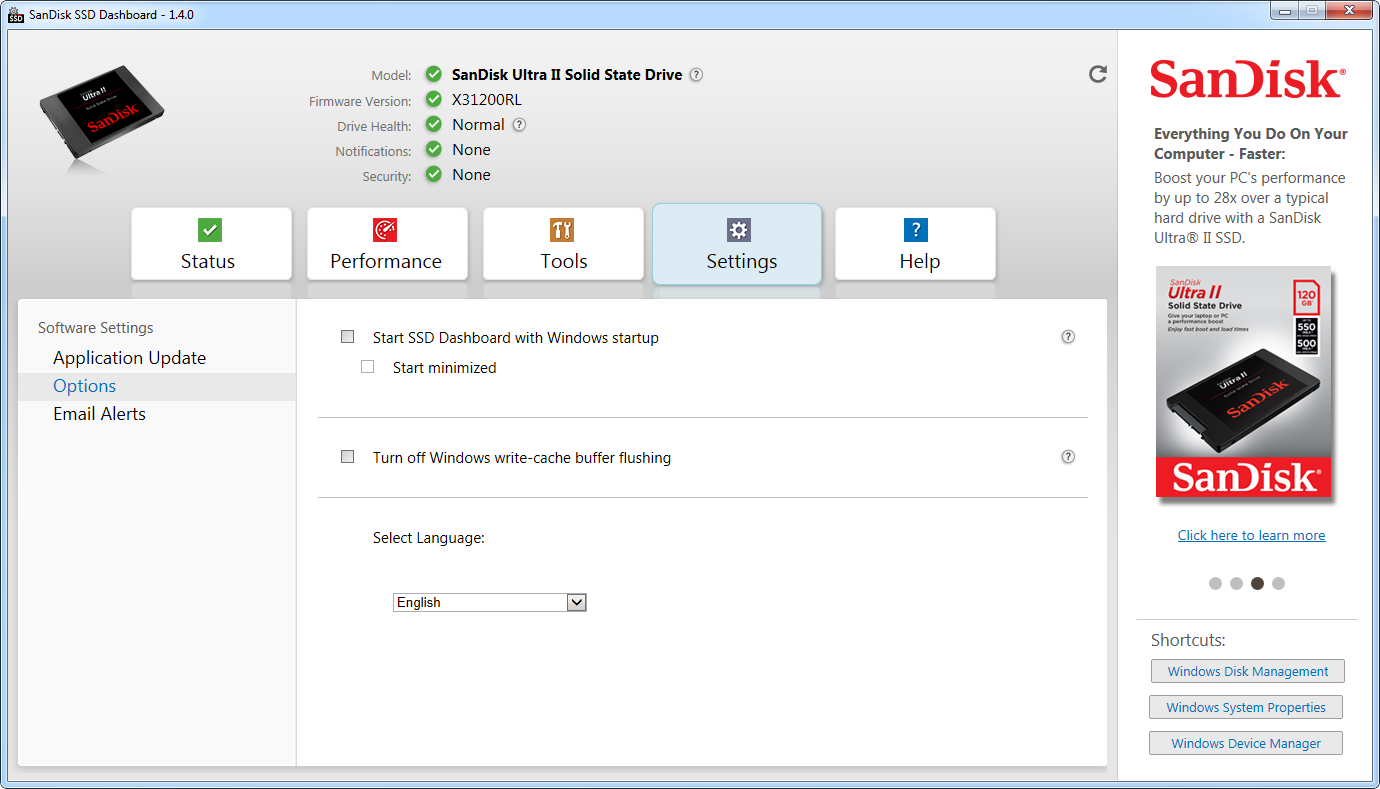
Task: Click the green check icon beside Security
Action: click(433, 174)
